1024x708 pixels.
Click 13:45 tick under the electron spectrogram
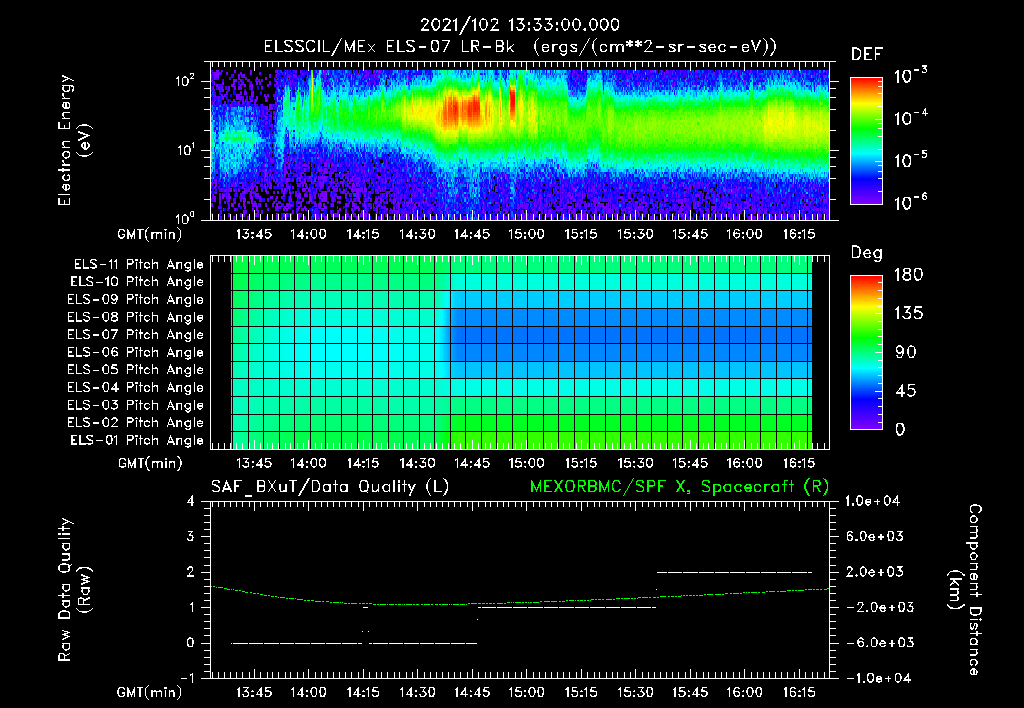tap(253, 234)
